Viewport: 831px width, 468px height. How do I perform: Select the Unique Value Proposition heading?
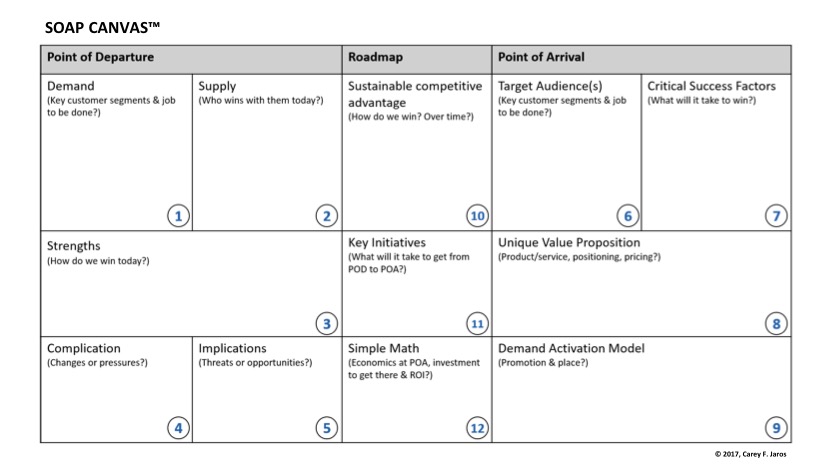coord(569,243)
